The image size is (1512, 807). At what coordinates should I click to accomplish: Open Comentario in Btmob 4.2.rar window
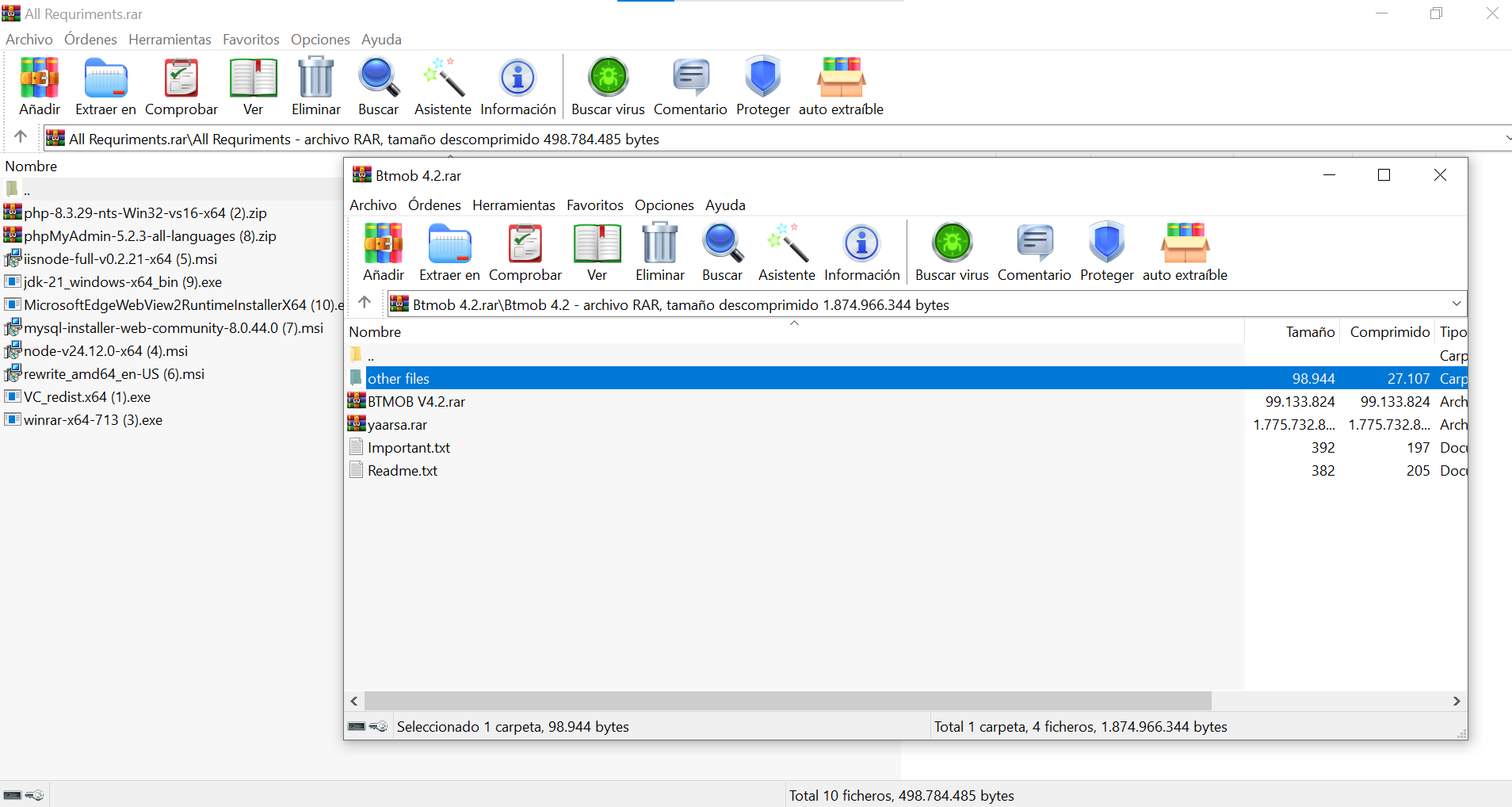[x=1034, y=251]
